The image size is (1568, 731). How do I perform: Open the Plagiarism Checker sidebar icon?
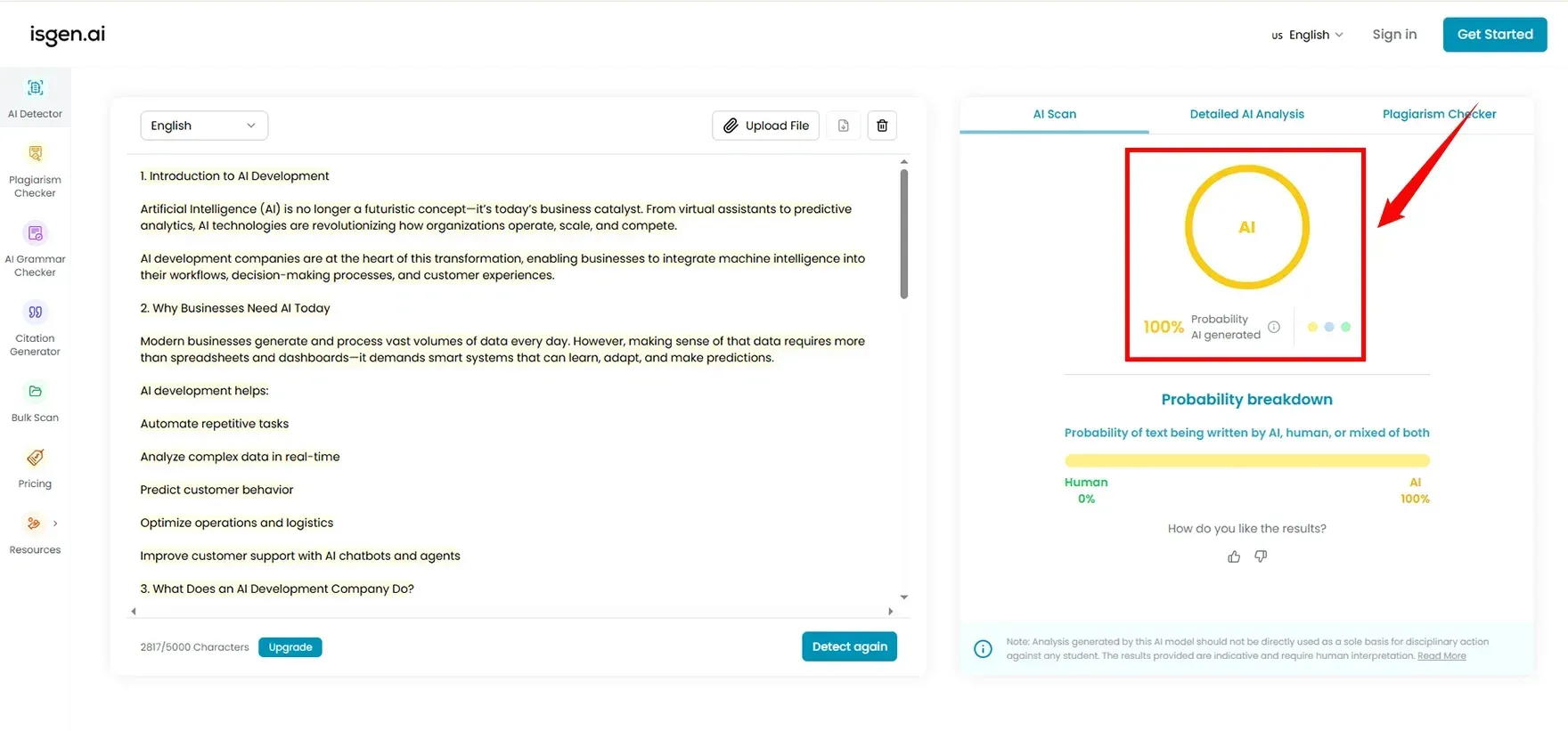35,153
